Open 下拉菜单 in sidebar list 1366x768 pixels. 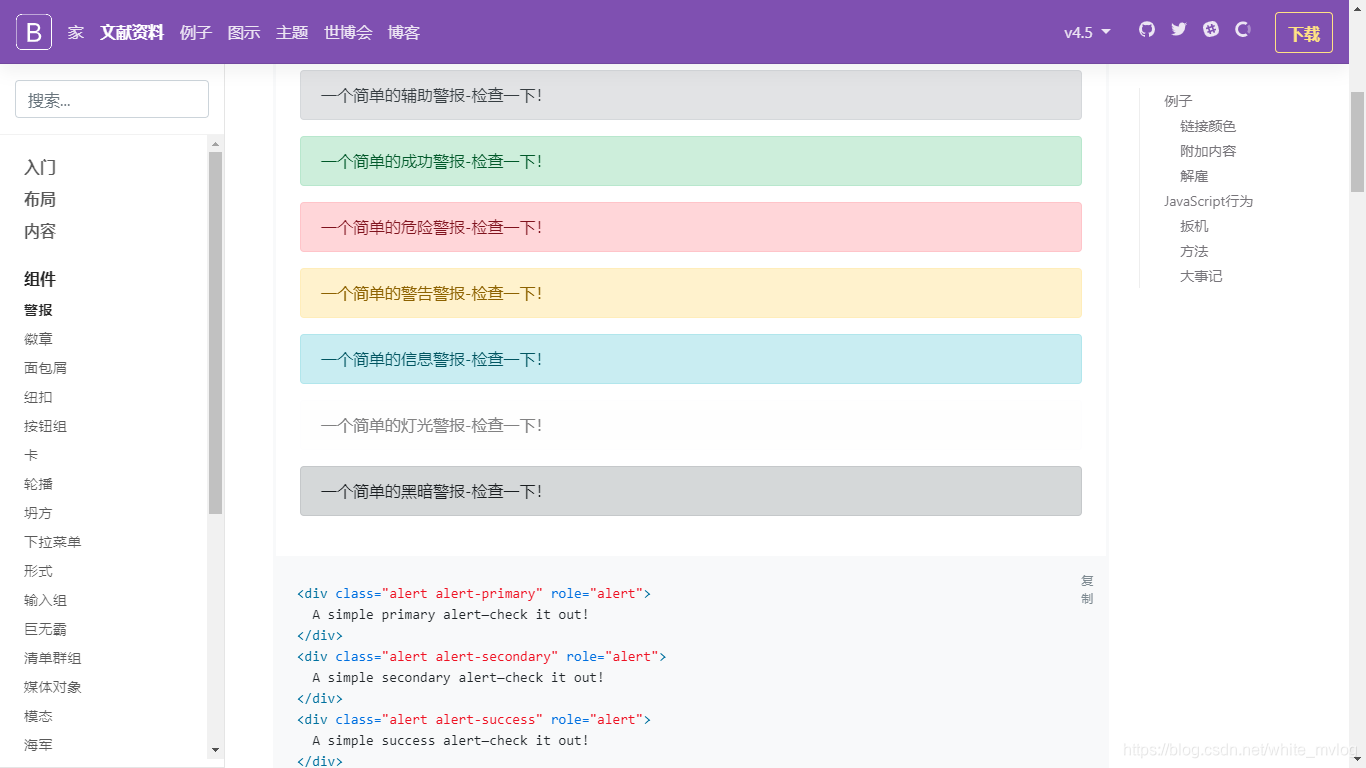(x=52, y=542)
